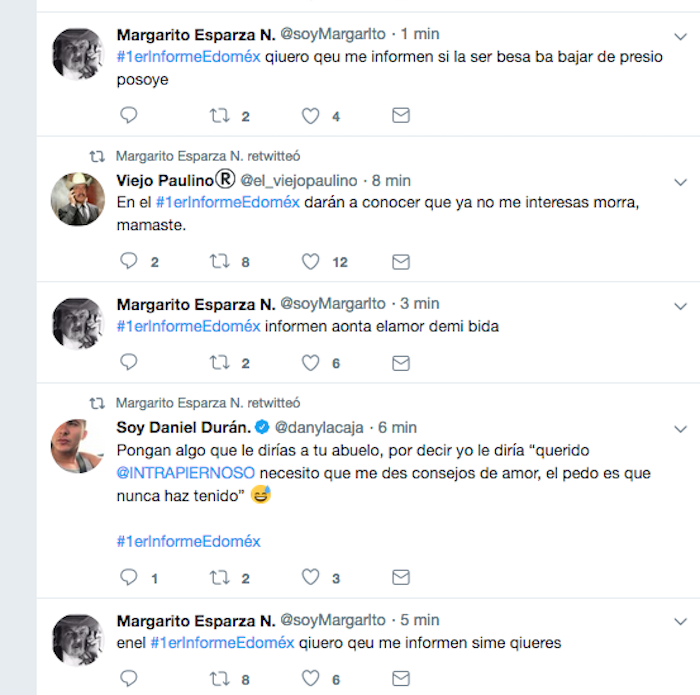Open Soy Daniel Durán's profile picture
Viewport: 700px width, 695px height.
tap(77, 447)
